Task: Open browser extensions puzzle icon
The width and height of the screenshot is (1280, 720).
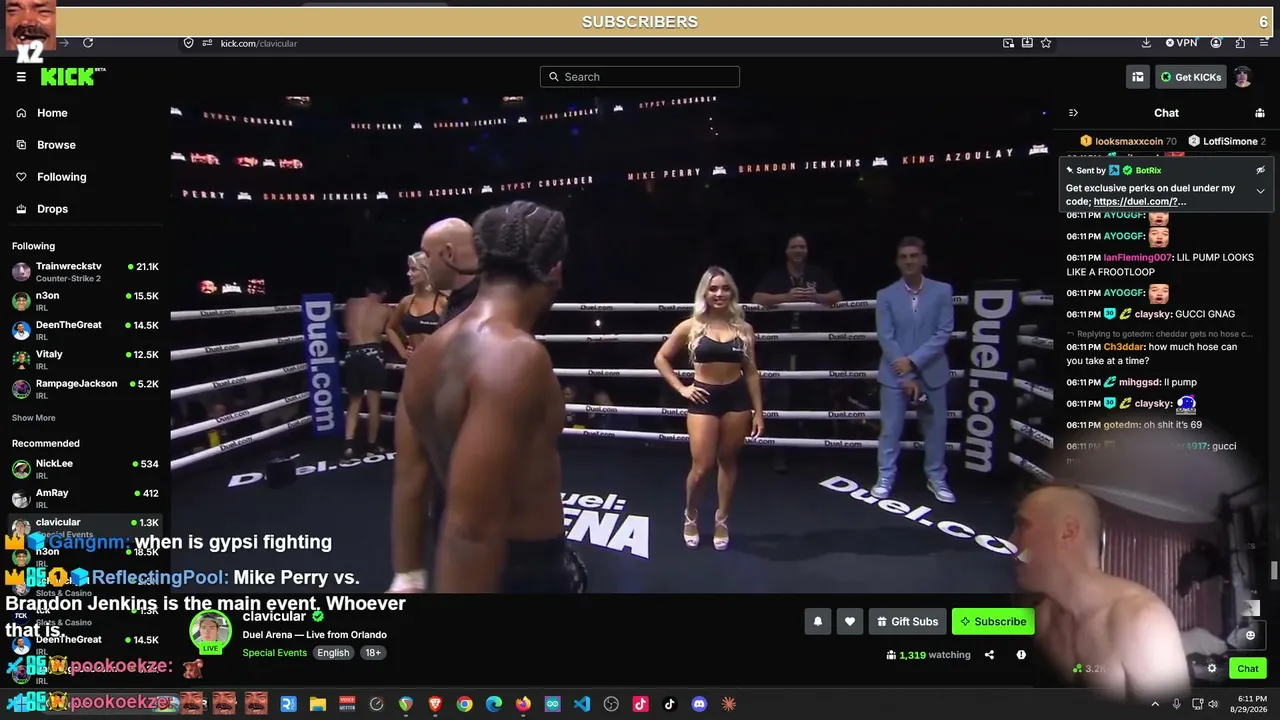Action: (1240, 43)
